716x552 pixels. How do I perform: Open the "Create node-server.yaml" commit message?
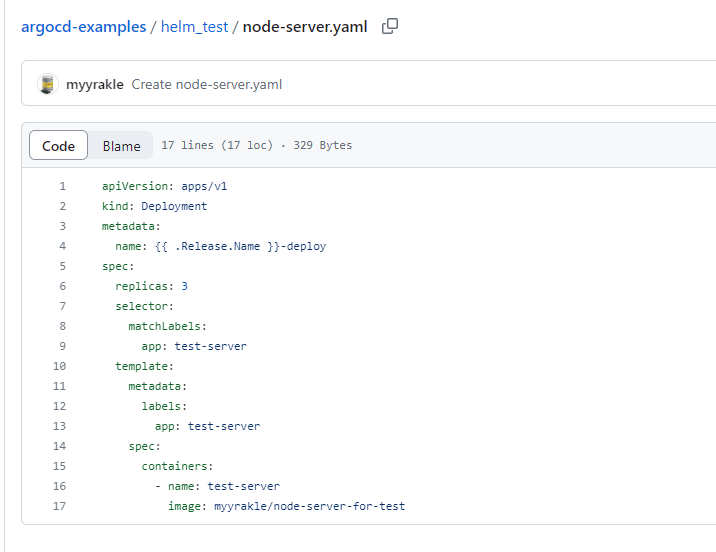pos(207,84)
